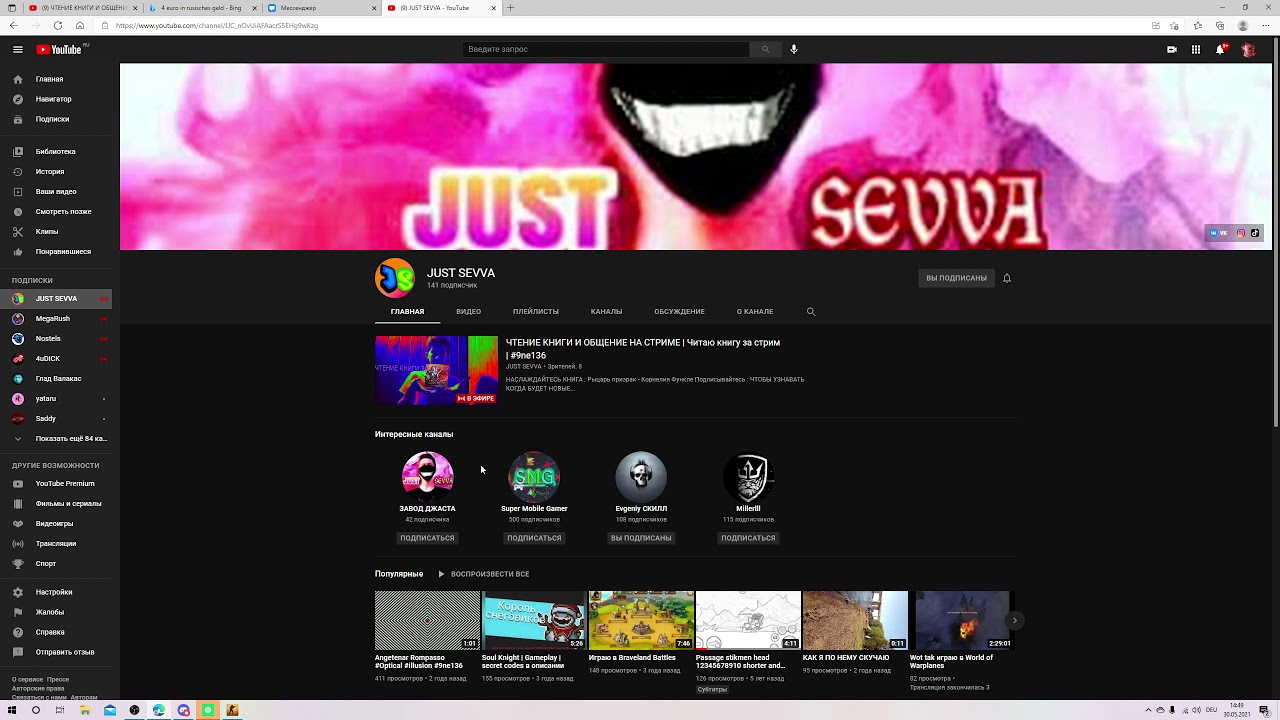Click the Instagram link on the banner
Image resolution: width=1280 pixels, height=720 pixels.
click(x=1241, y=233)
